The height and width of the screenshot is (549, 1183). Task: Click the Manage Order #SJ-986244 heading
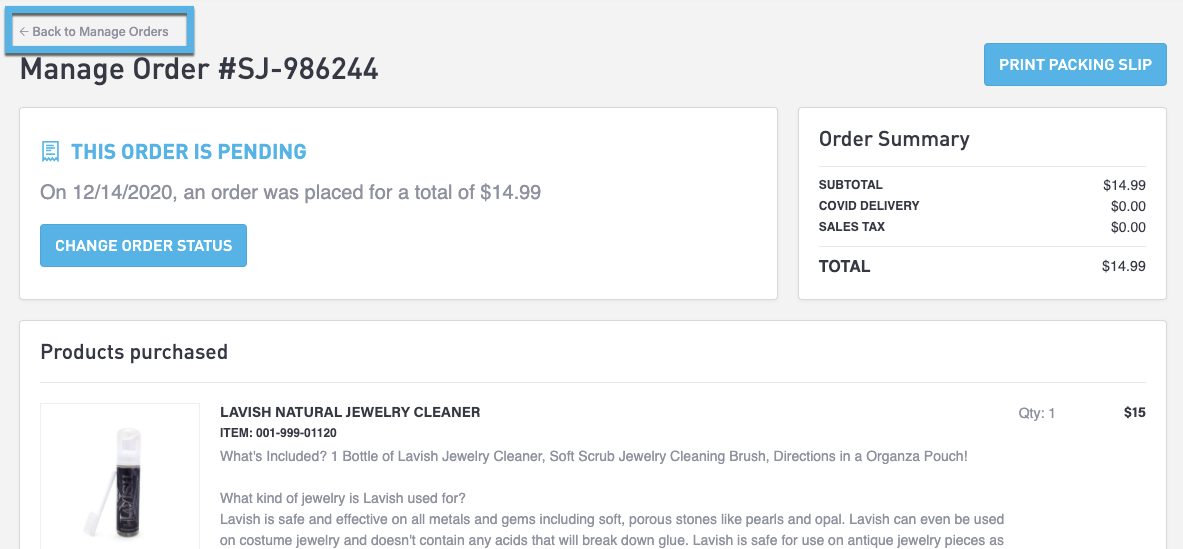199,69
